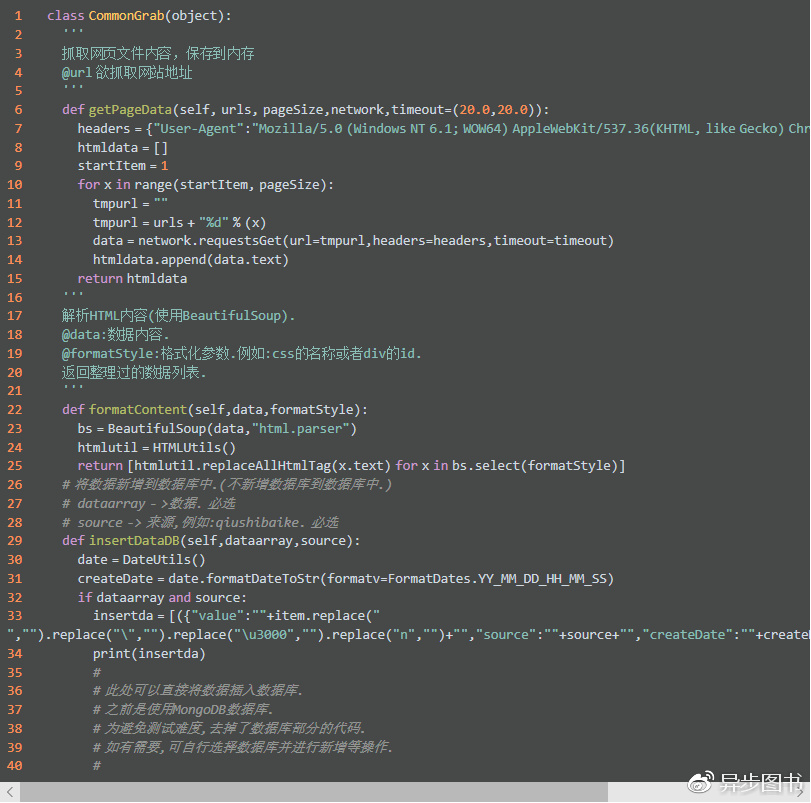Viewport: 811px width, 803px height.
Task: Click the '# 如有需要,可自行选择数据库' comment line
Action: pos(243,747)
